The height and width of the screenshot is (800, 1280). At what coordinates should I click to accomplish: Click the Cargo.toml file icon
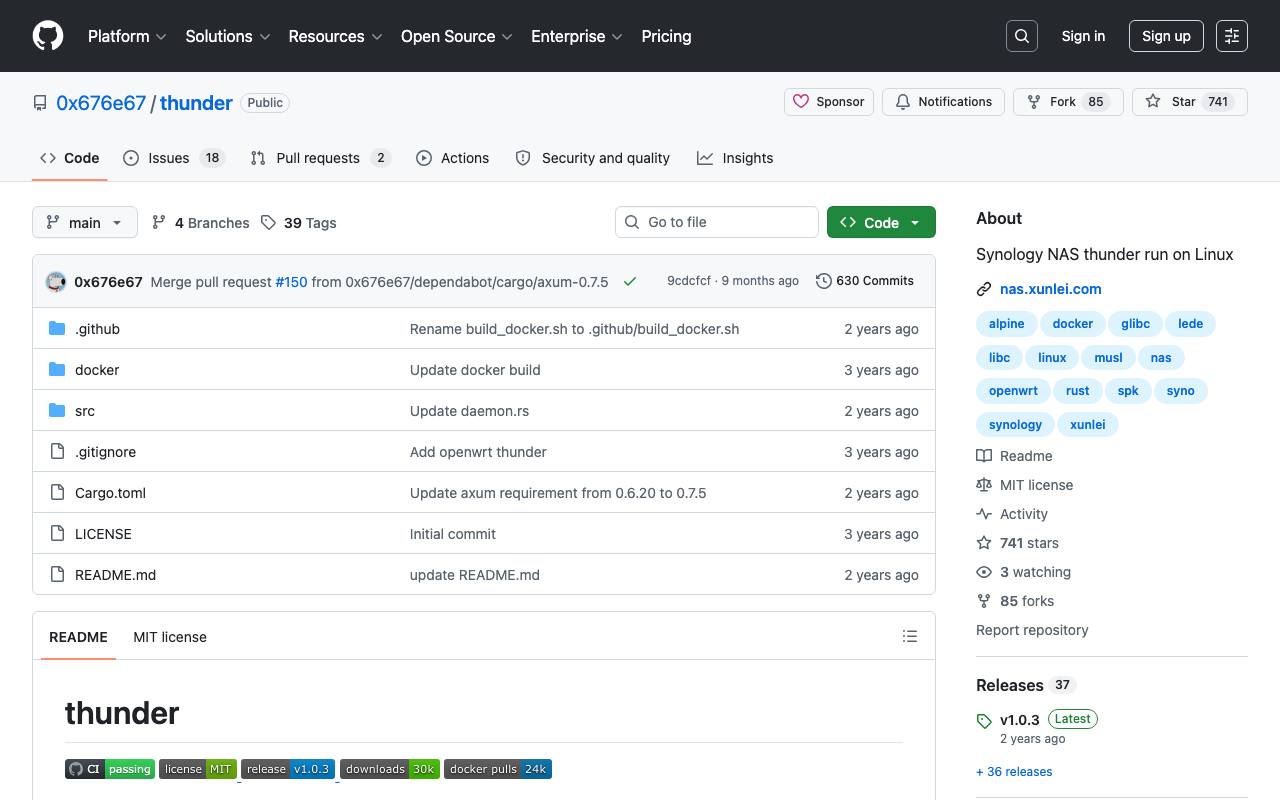pyautogui.click(x=57, y=493)
